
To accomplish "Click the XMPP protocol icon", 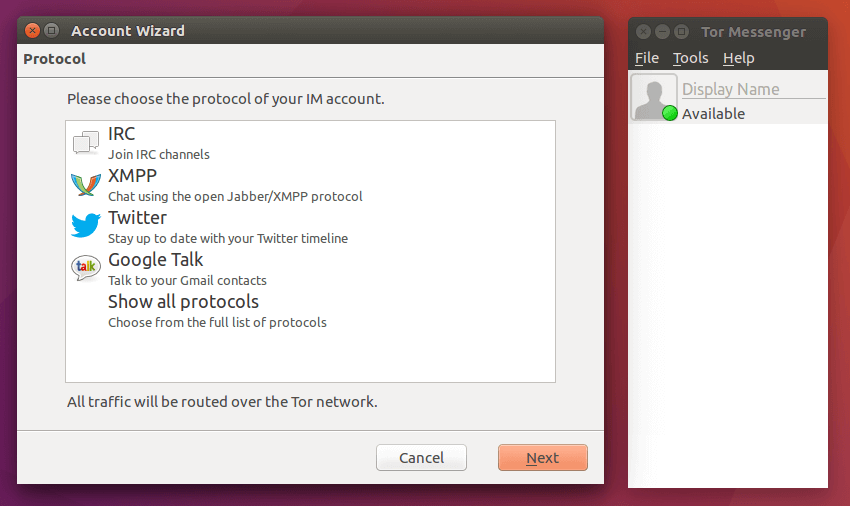I will click(86, 185).
